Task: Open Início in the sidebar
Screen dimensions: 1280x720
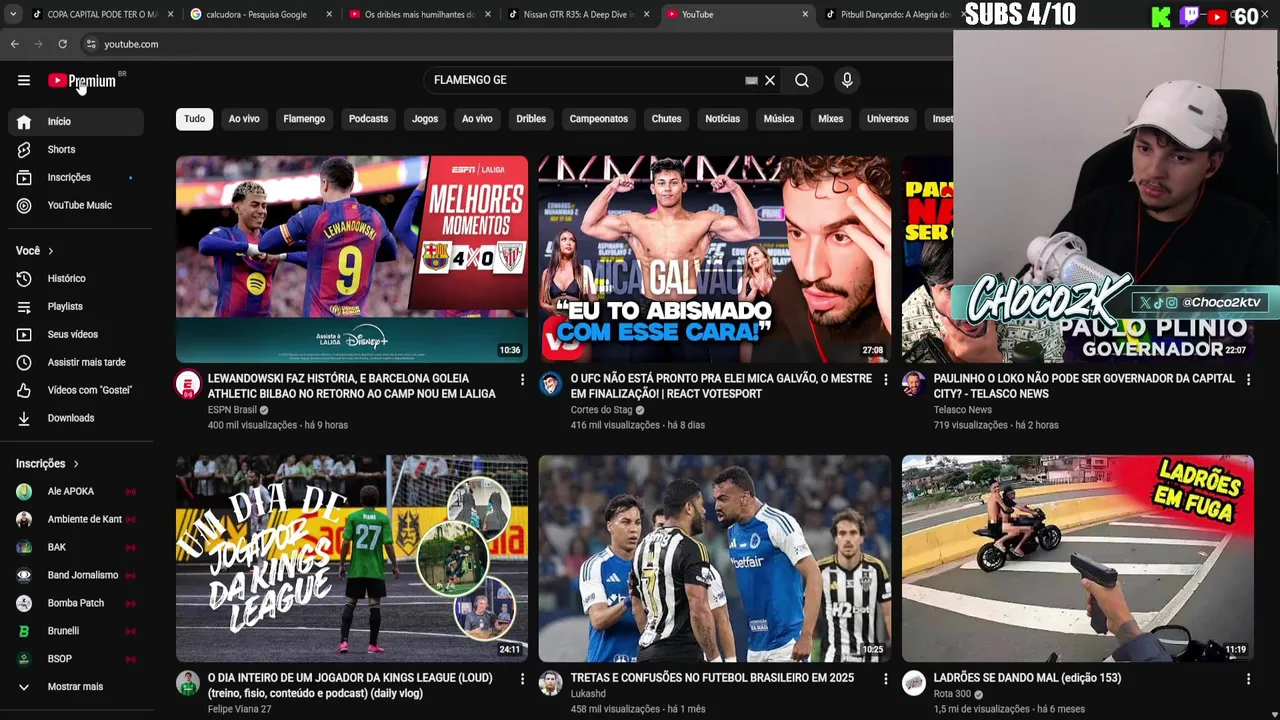Action: (76, 121)
